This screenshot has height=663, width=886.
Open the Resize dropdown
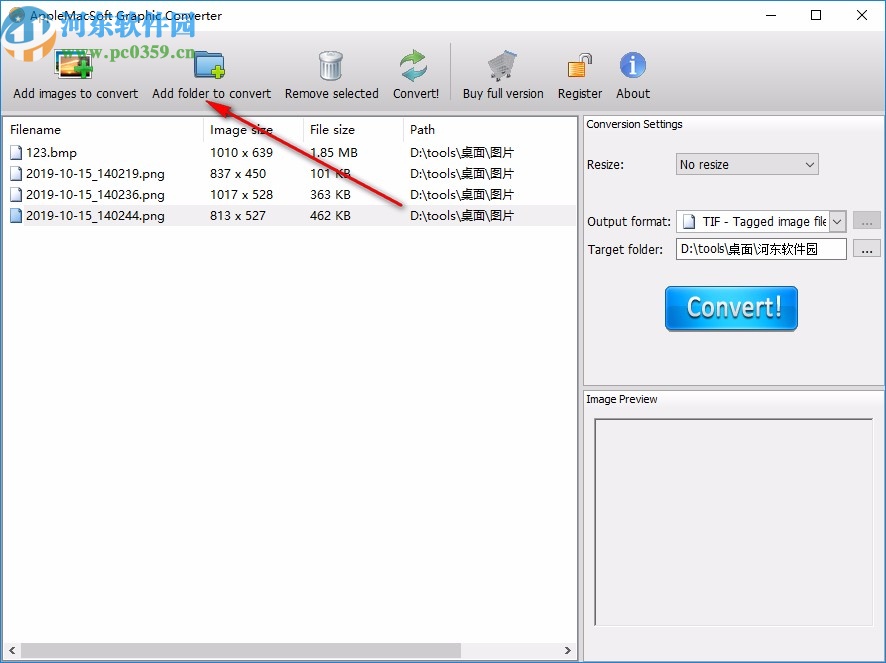(746, 164)
